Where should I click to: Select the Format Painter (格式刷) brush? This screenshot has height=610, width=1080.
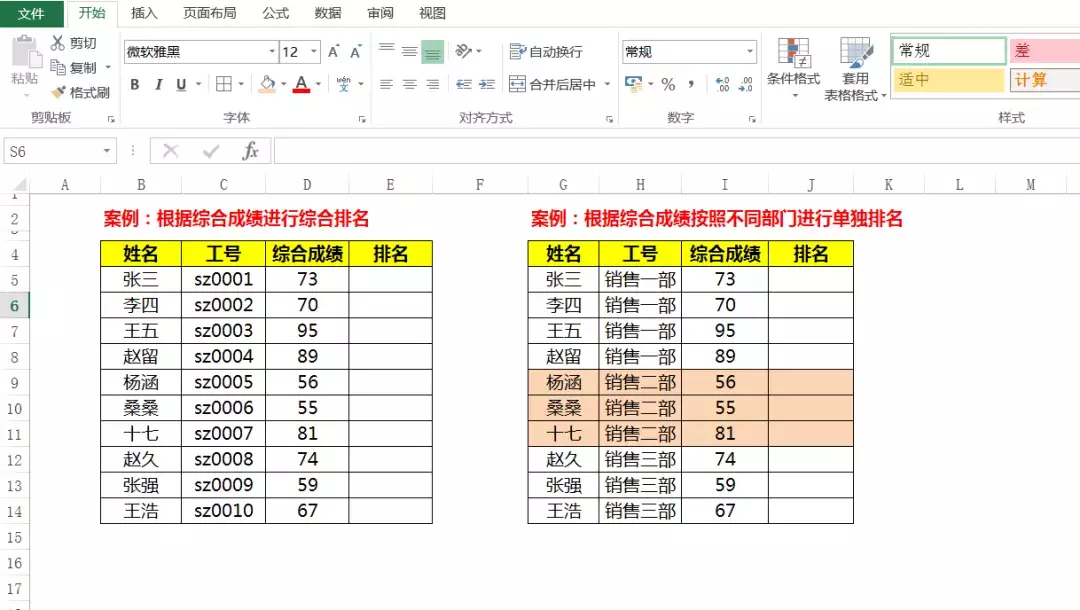click(x=59, y=92)
